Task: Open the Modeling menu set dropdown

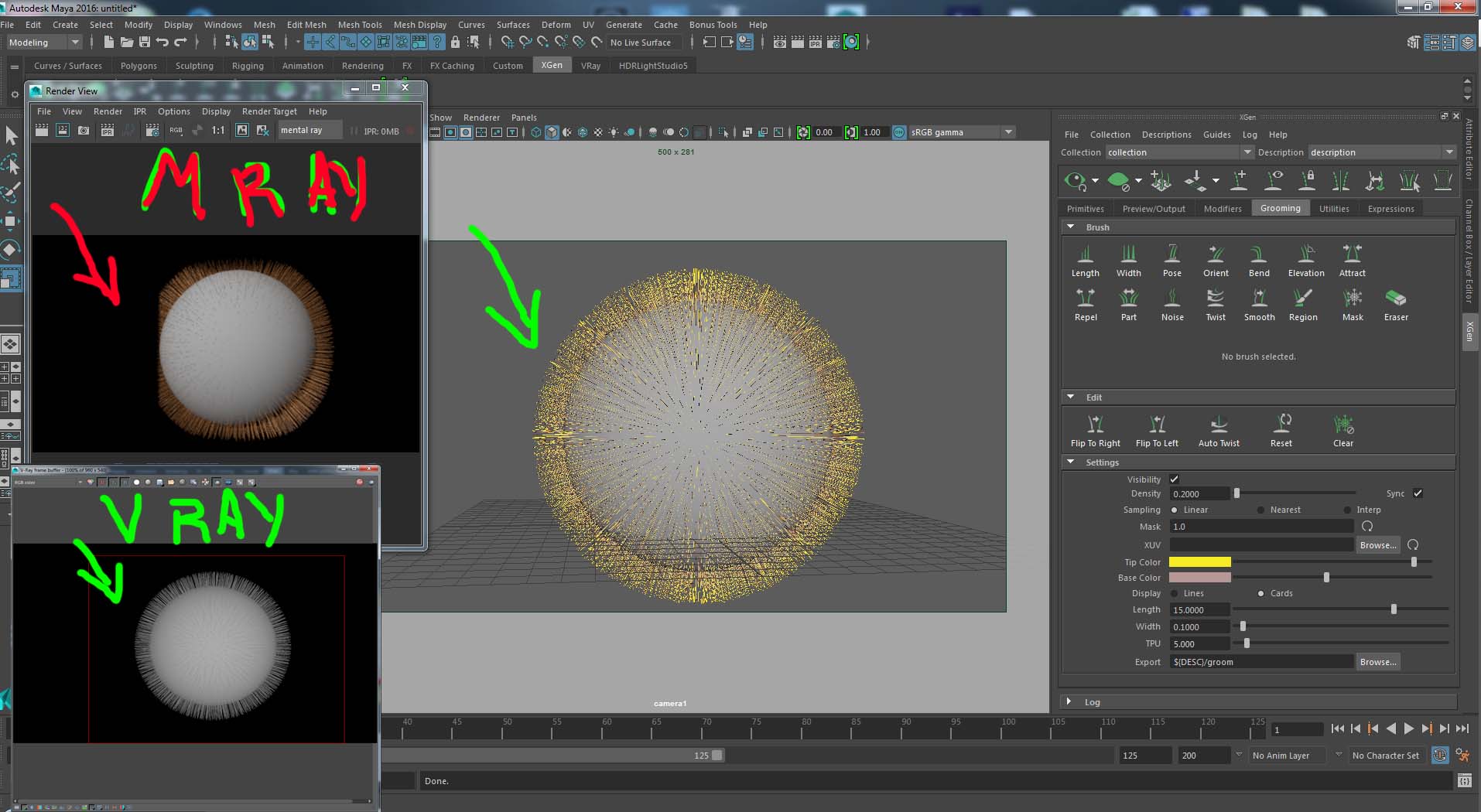Action: (x=43, y=43)
